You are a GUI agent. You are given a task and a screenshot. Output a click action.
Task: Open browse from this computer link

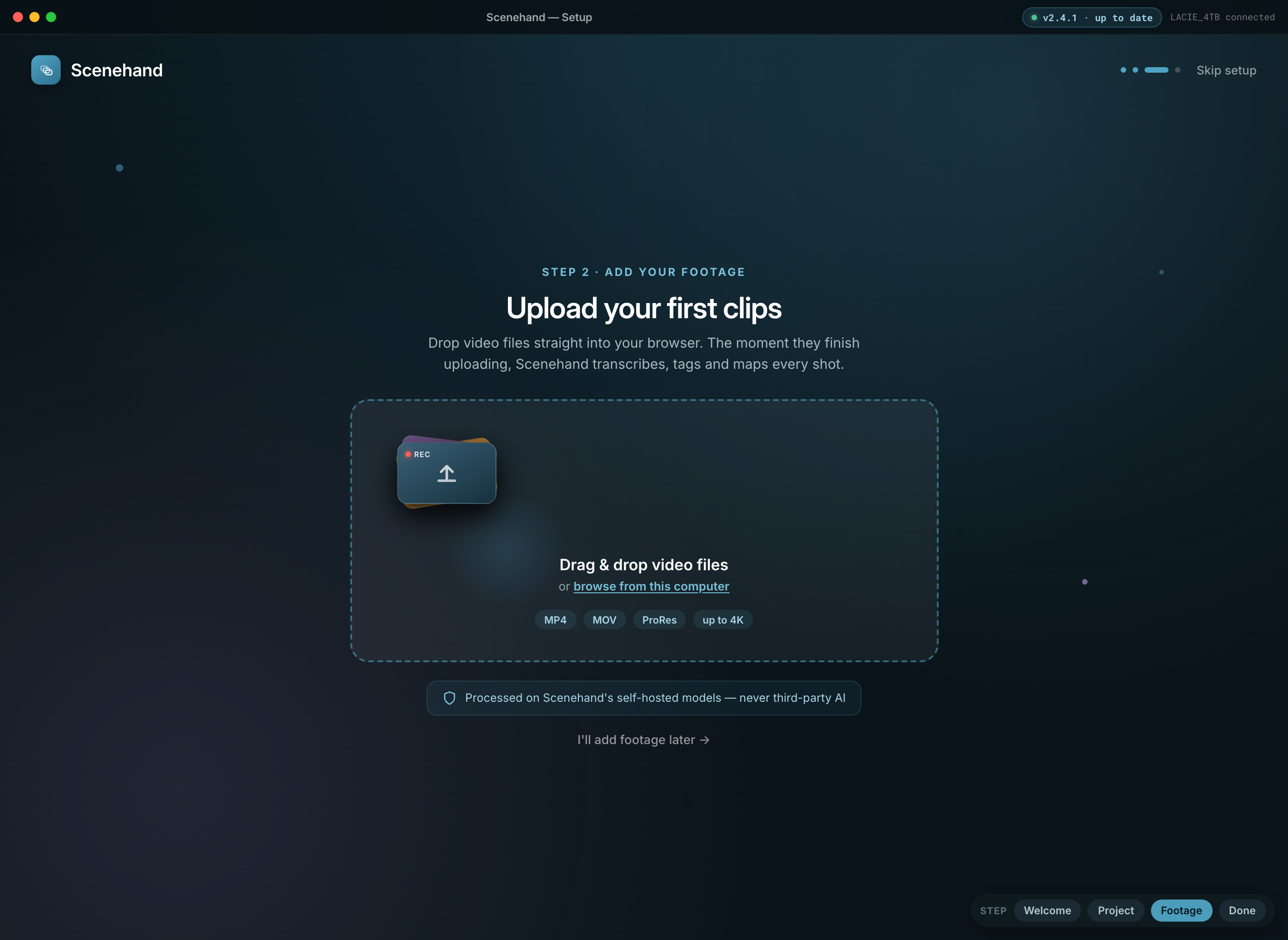point(651,586)
